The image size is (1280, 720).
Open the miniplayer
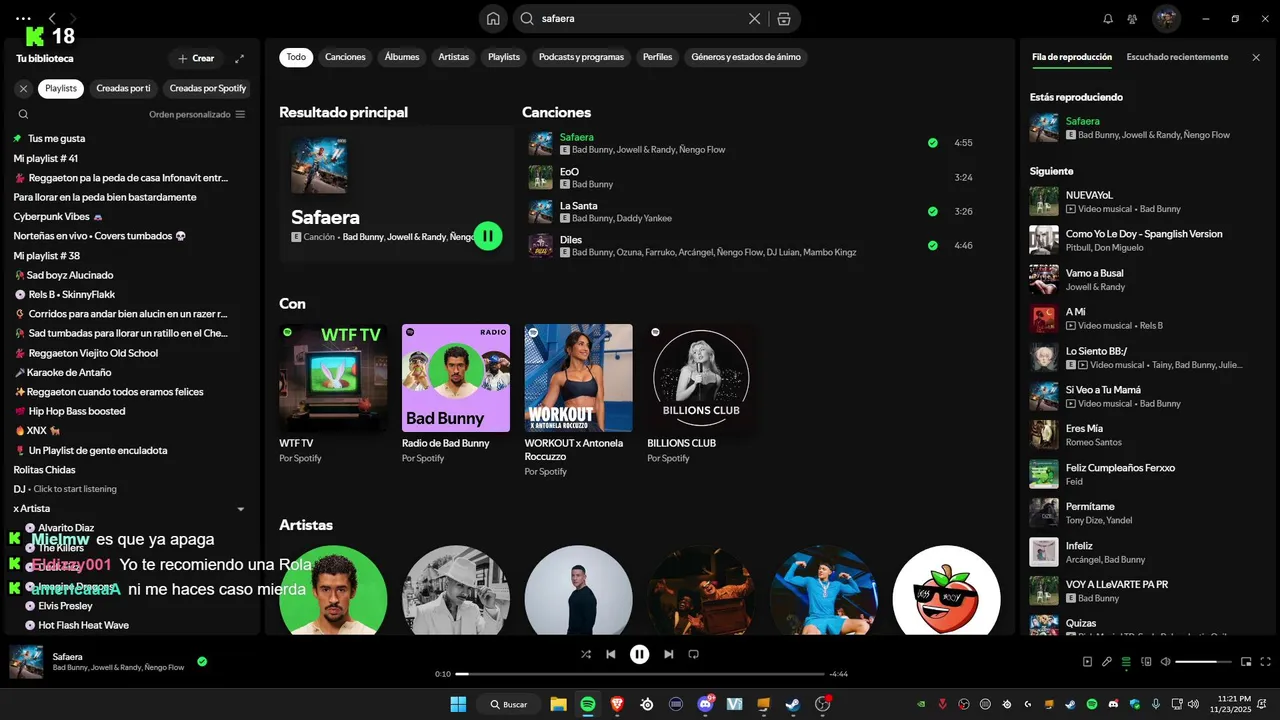(x=1246, y=661)
